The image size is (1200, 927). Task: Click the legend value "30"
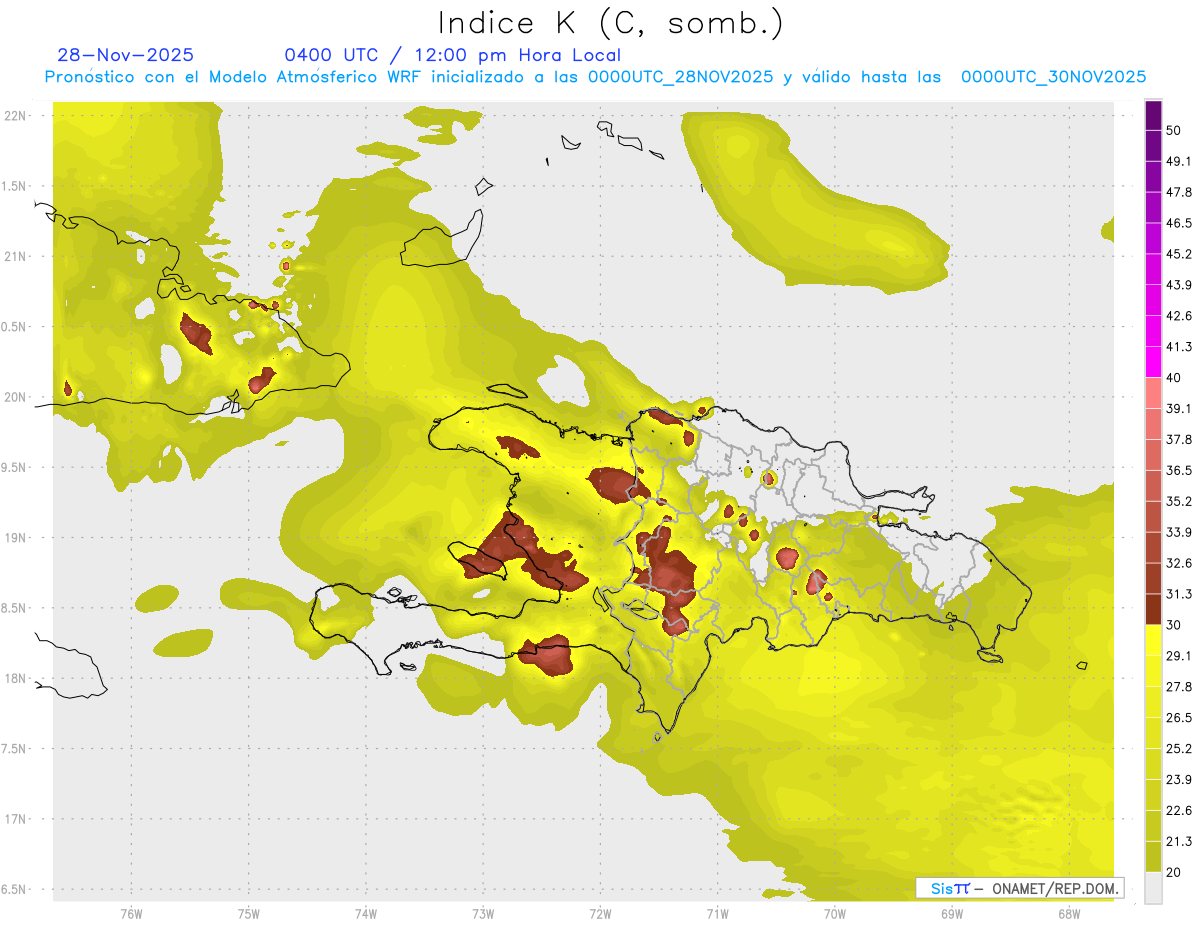[x=1175, y=625]
